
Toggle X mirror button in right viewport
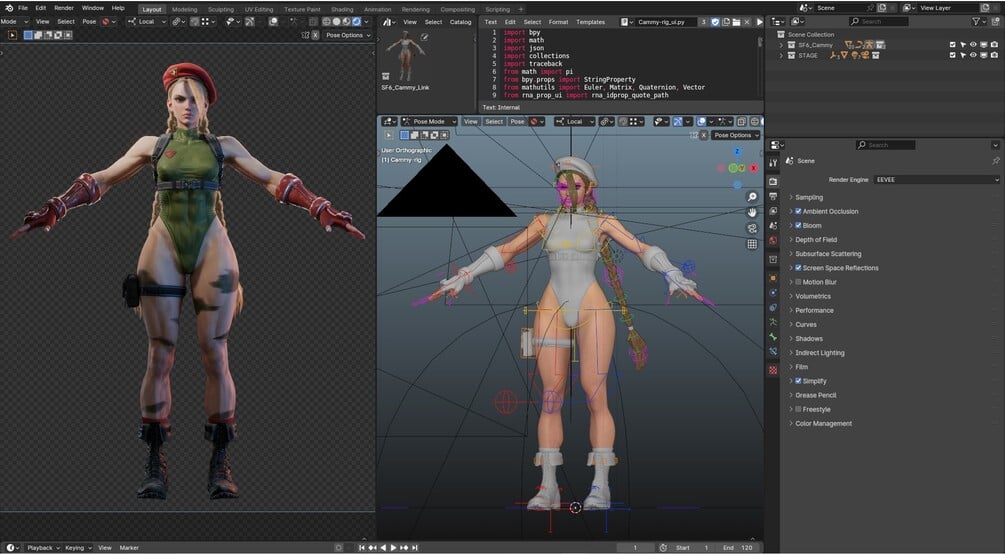tap(703, 135)
